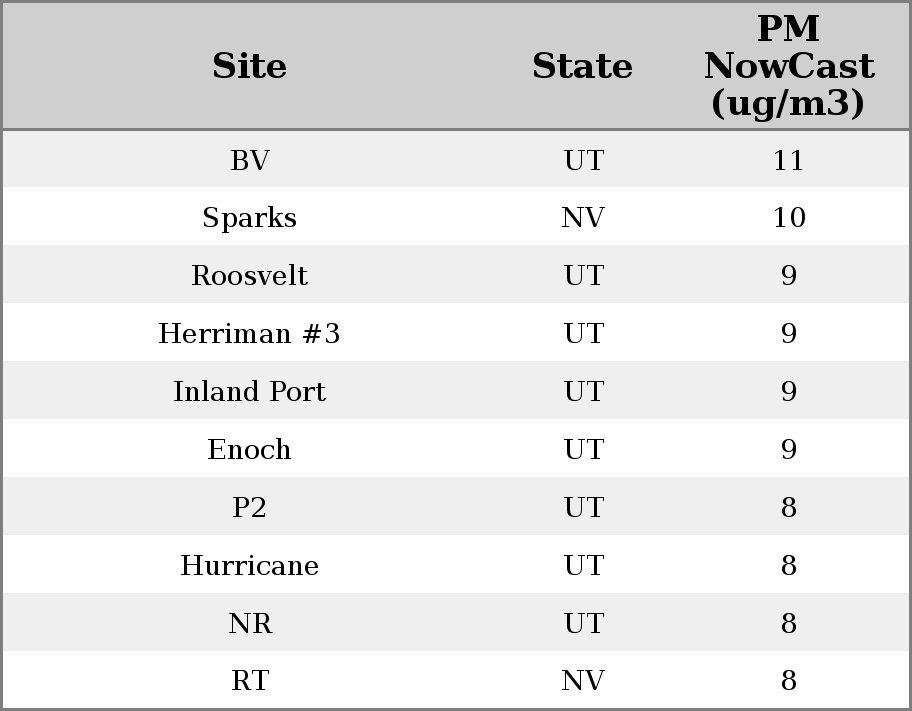Click the NV state cell in Sparks row
The image size is (912, 711).
582,218
